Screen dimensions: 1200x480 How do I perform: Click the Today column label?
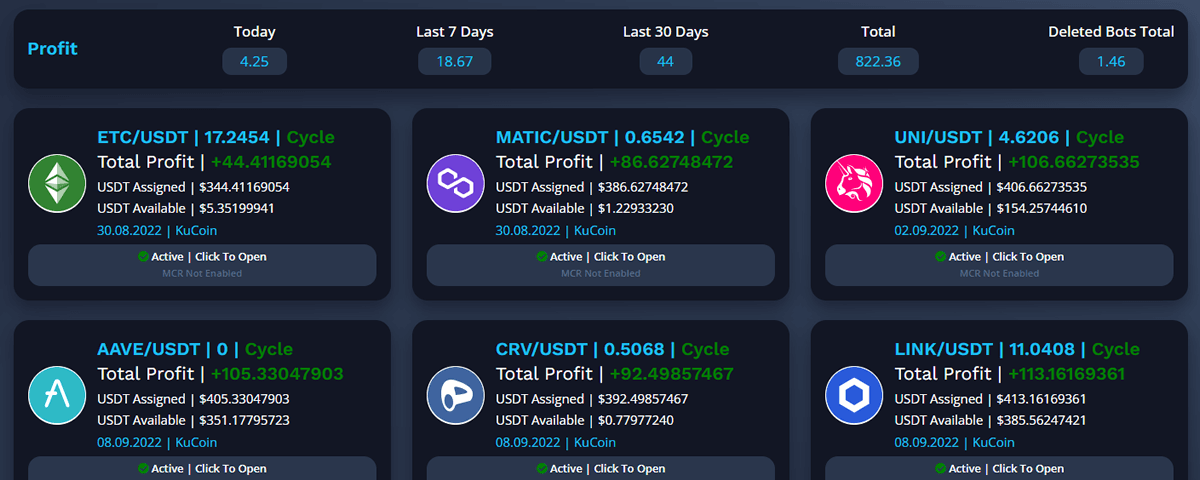tap(255, 32)
